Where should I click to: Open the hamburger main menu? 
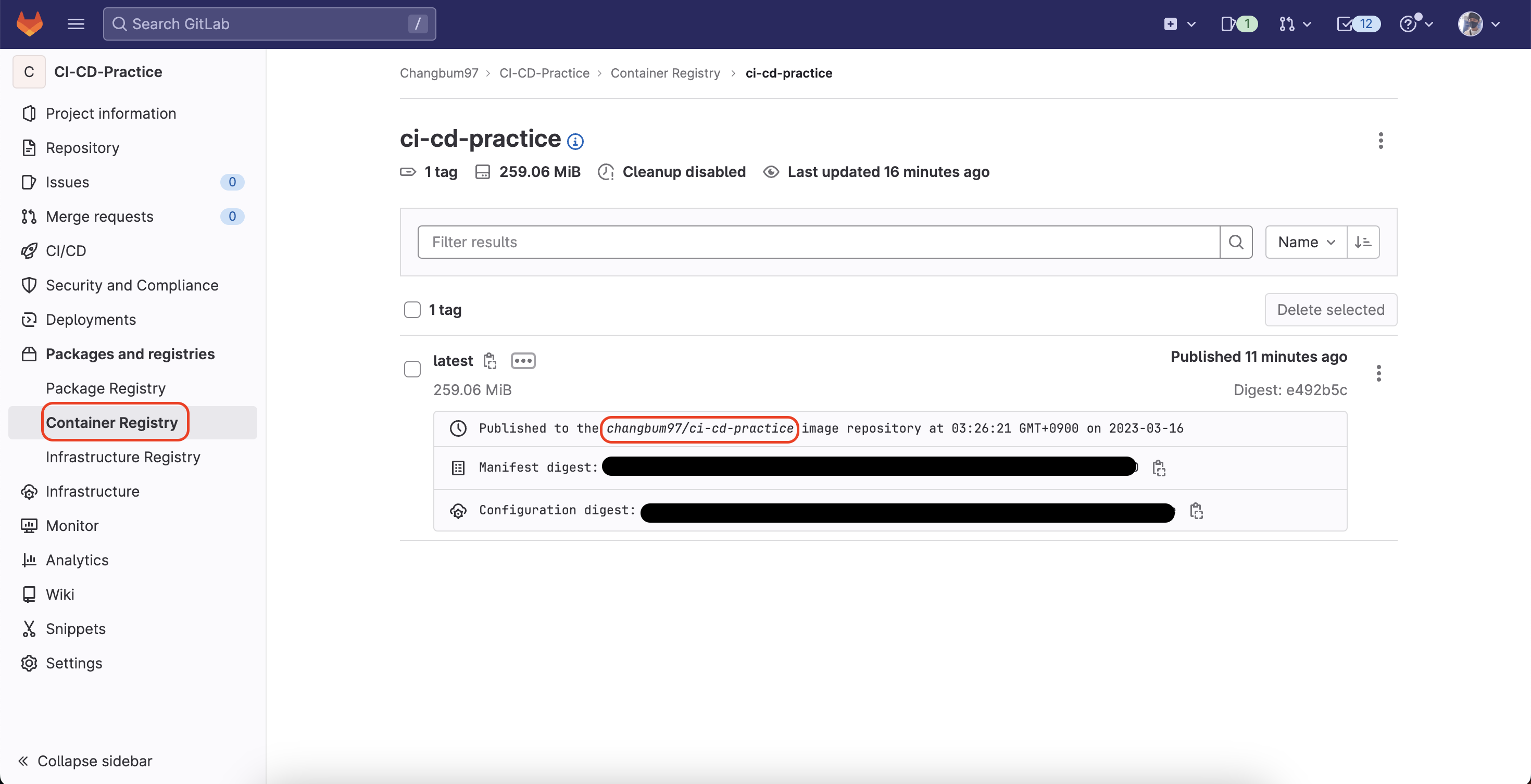click(76, 24)
